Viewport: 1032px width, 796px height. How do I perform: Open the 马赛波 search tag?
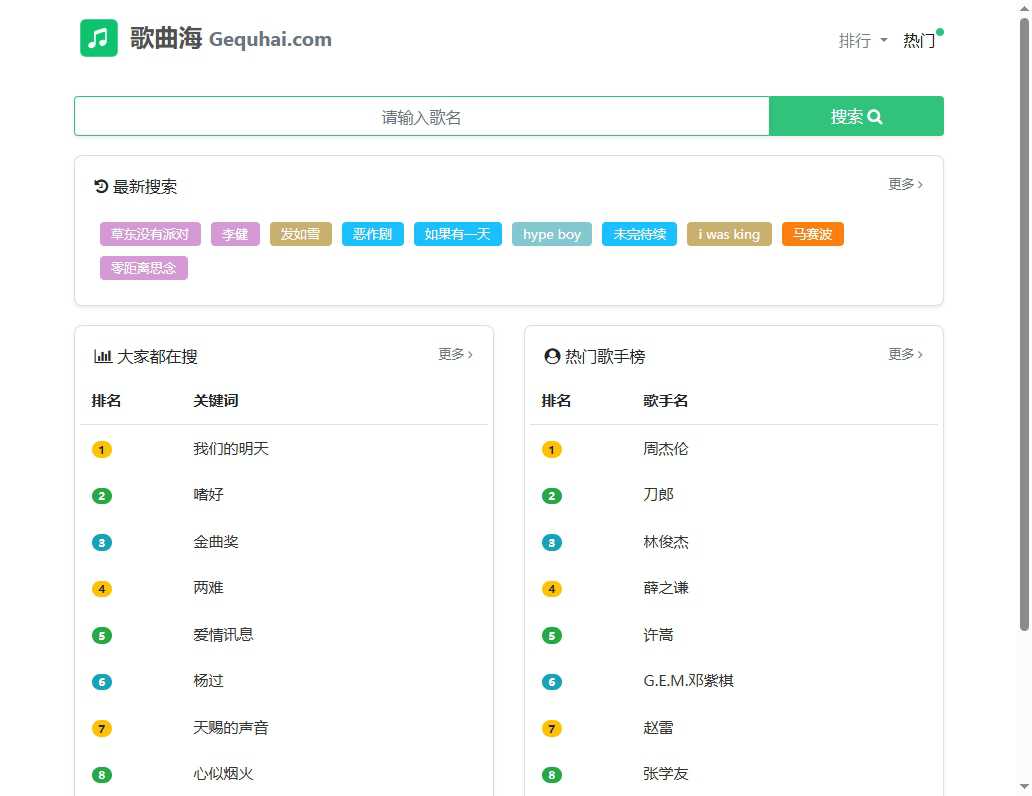[x=812, y=234]
